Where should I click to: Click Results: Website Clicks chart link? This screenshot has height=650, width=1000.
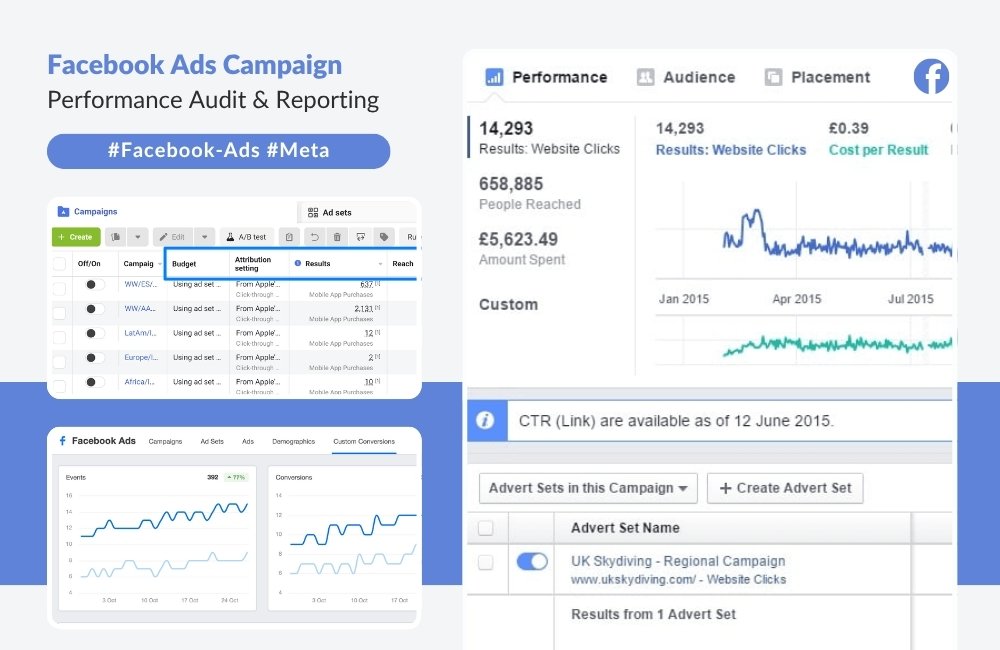tap(731, 150)
